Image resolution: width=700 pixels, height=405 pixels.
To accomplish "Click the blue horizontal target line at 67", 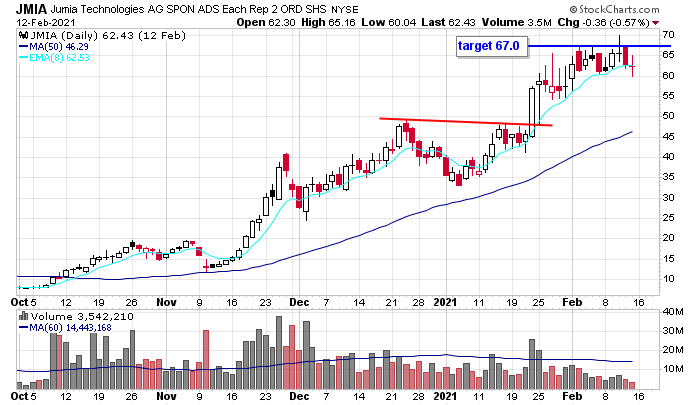I will pos(598,46).
